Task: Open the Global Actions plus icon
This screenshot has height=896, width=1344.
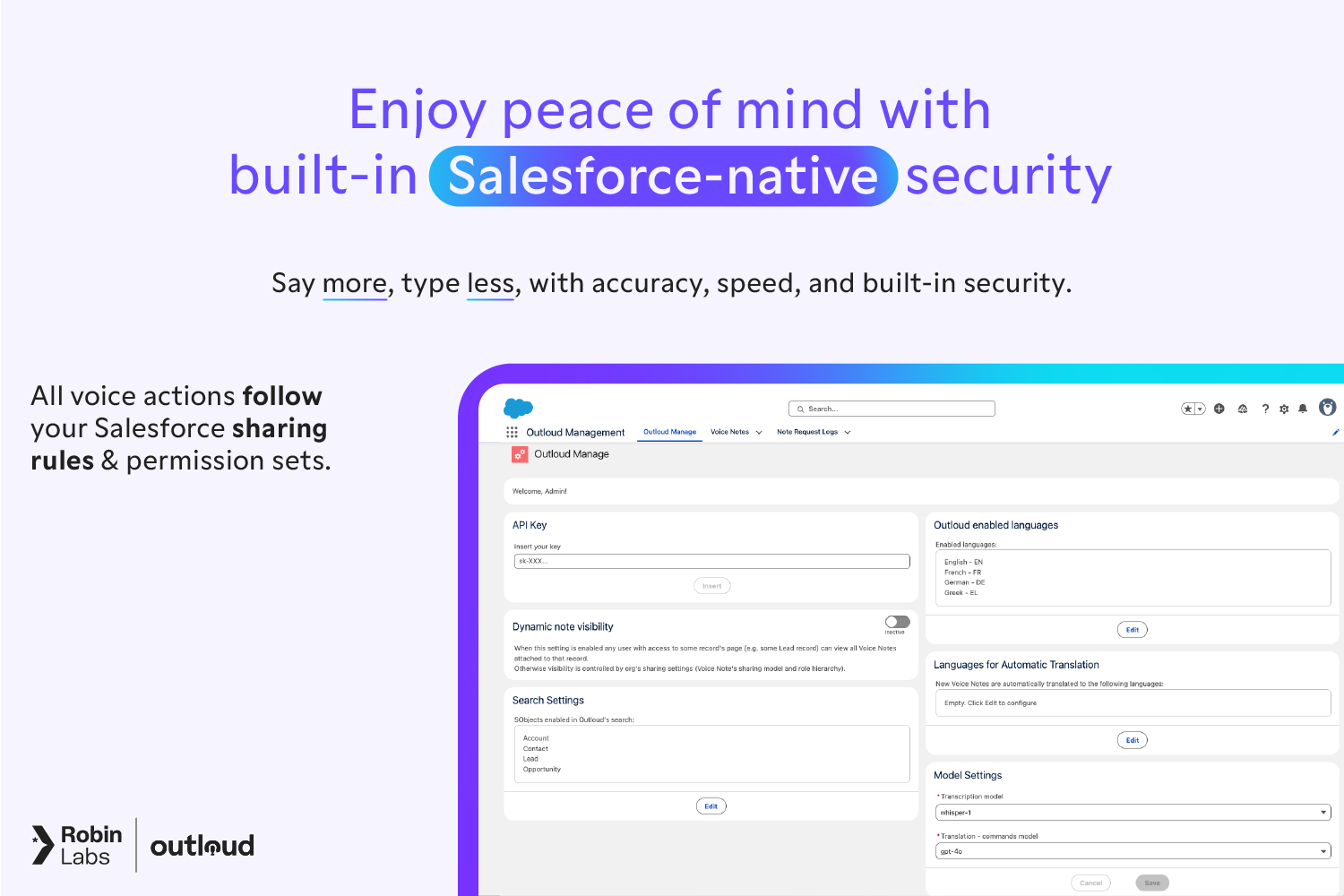Action: (1219, 409)
